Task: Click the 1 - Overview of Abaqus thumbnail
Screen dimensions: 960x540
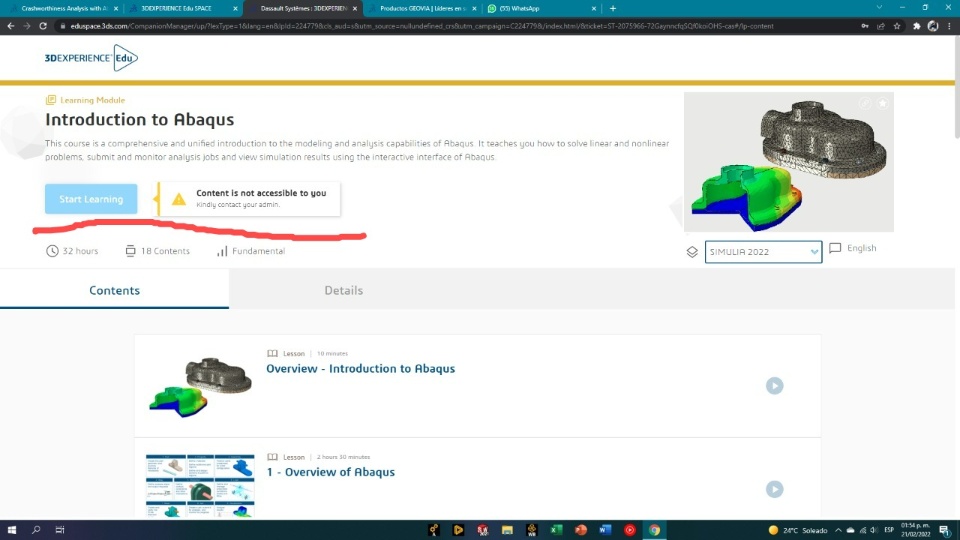Action: point(200,486)
